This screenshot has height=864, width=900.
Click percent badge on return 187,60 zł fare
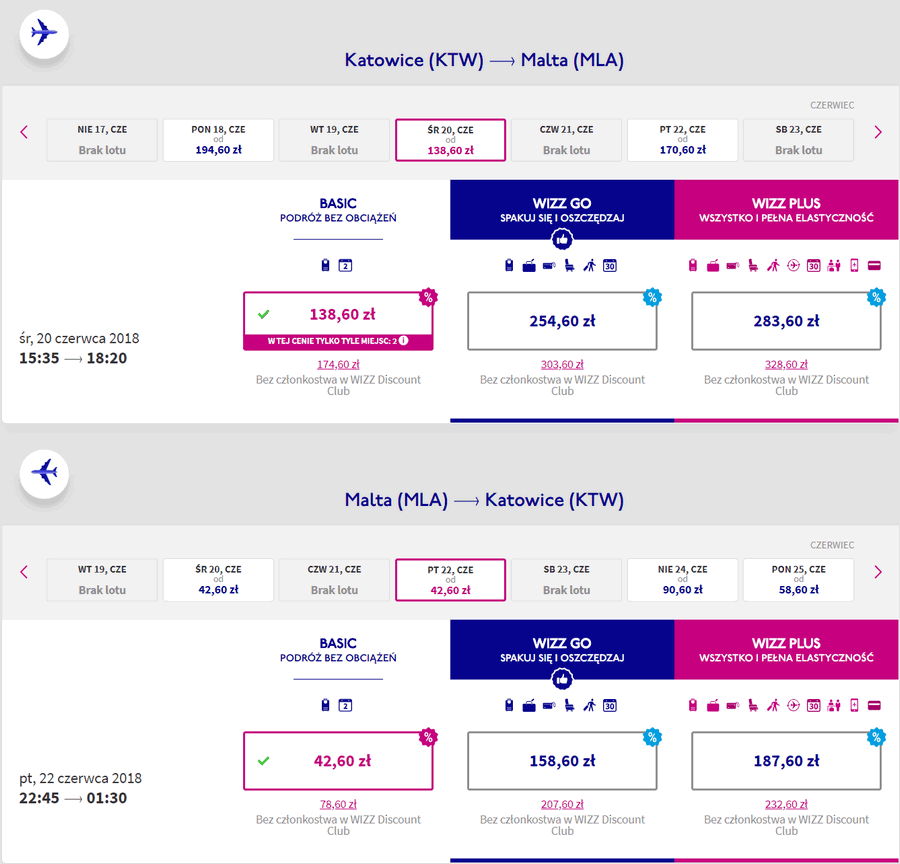click(x=876, y=737)
